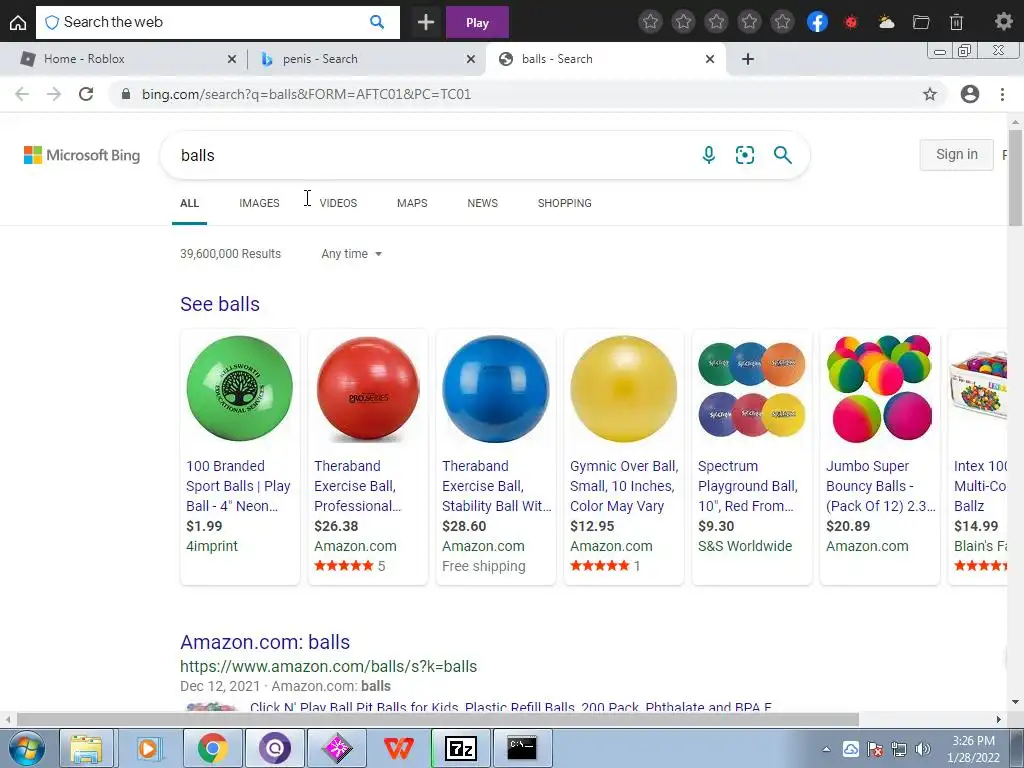Reload the current page
Screen dimensions: 1024x768
point(86,94)
